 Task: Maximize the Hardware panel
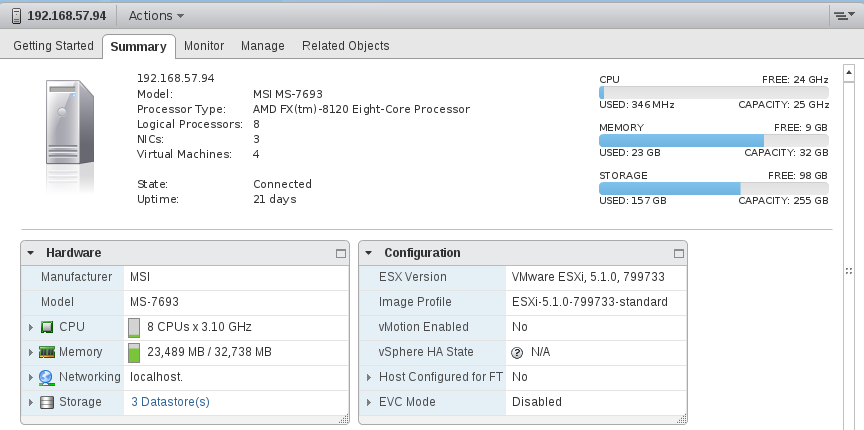341,253
